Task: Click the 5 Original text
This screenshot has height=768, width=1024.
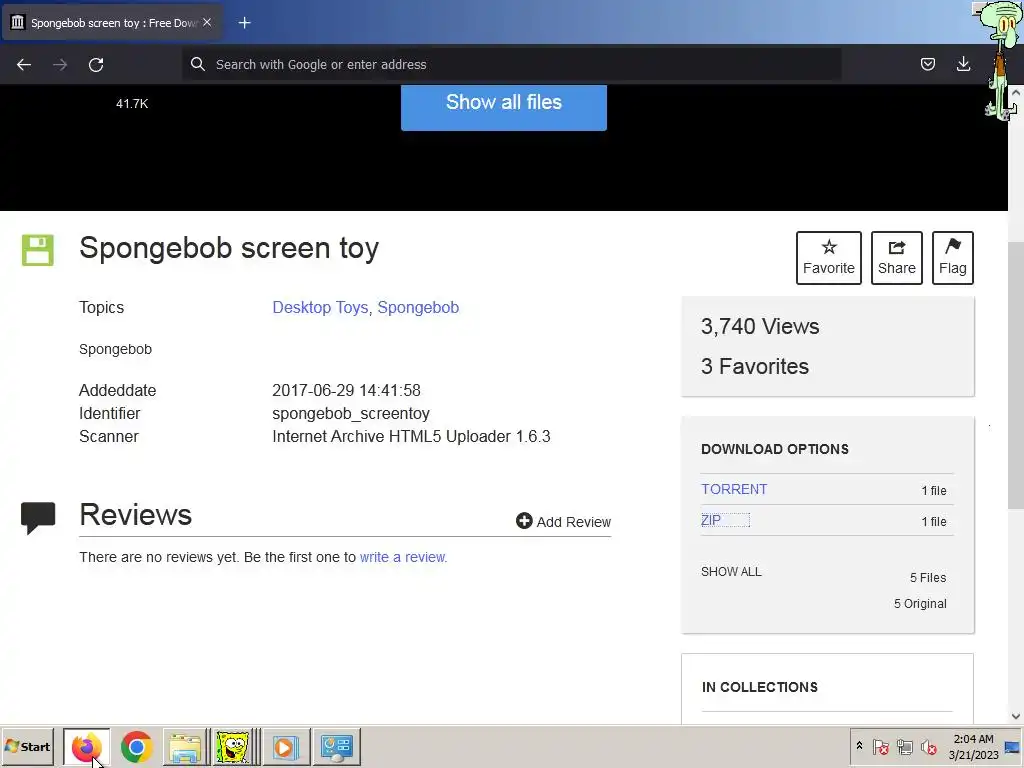Action: (920, 603)
